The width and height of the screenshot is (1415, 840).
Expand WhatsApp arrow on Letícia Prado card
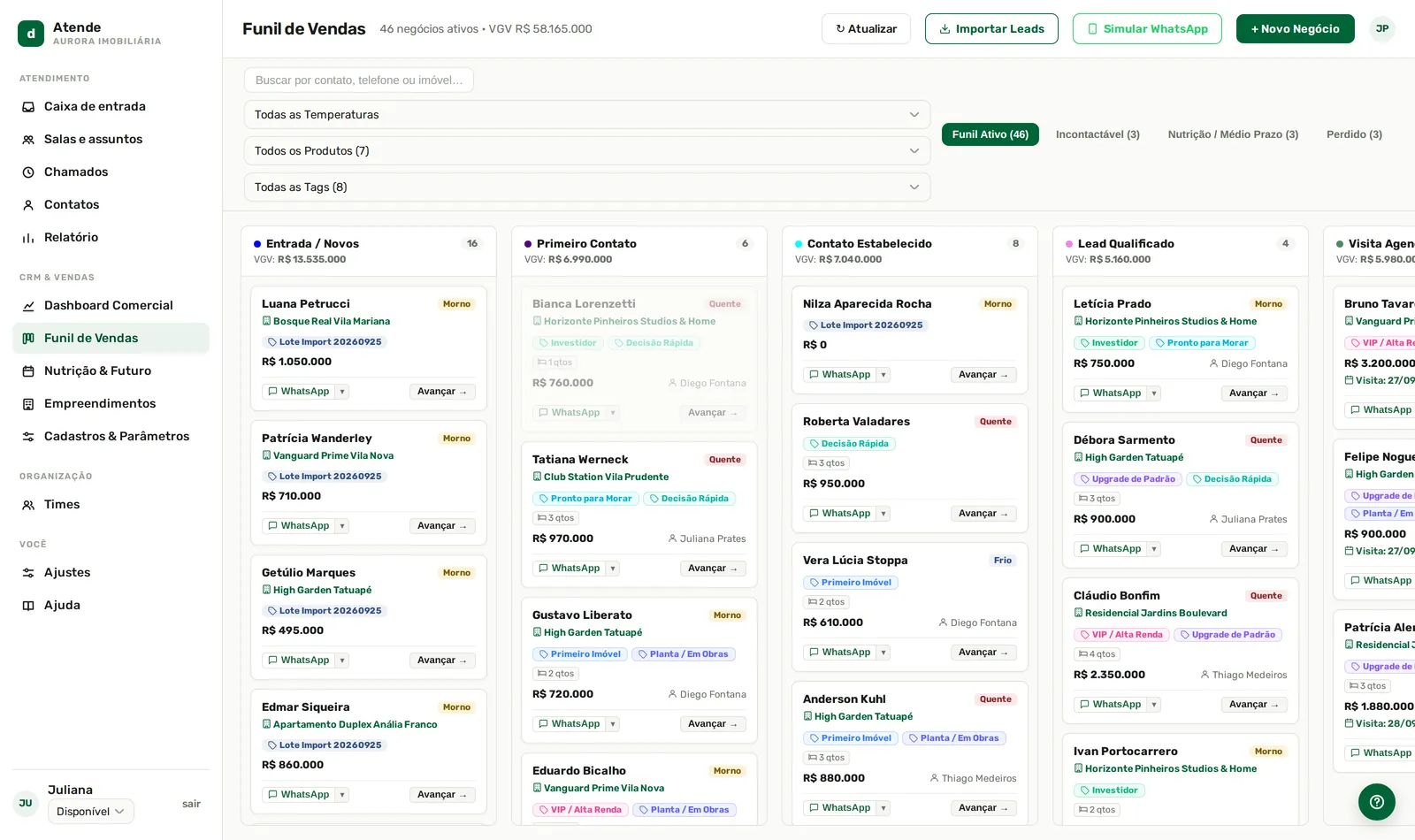tap(1154, 393)
